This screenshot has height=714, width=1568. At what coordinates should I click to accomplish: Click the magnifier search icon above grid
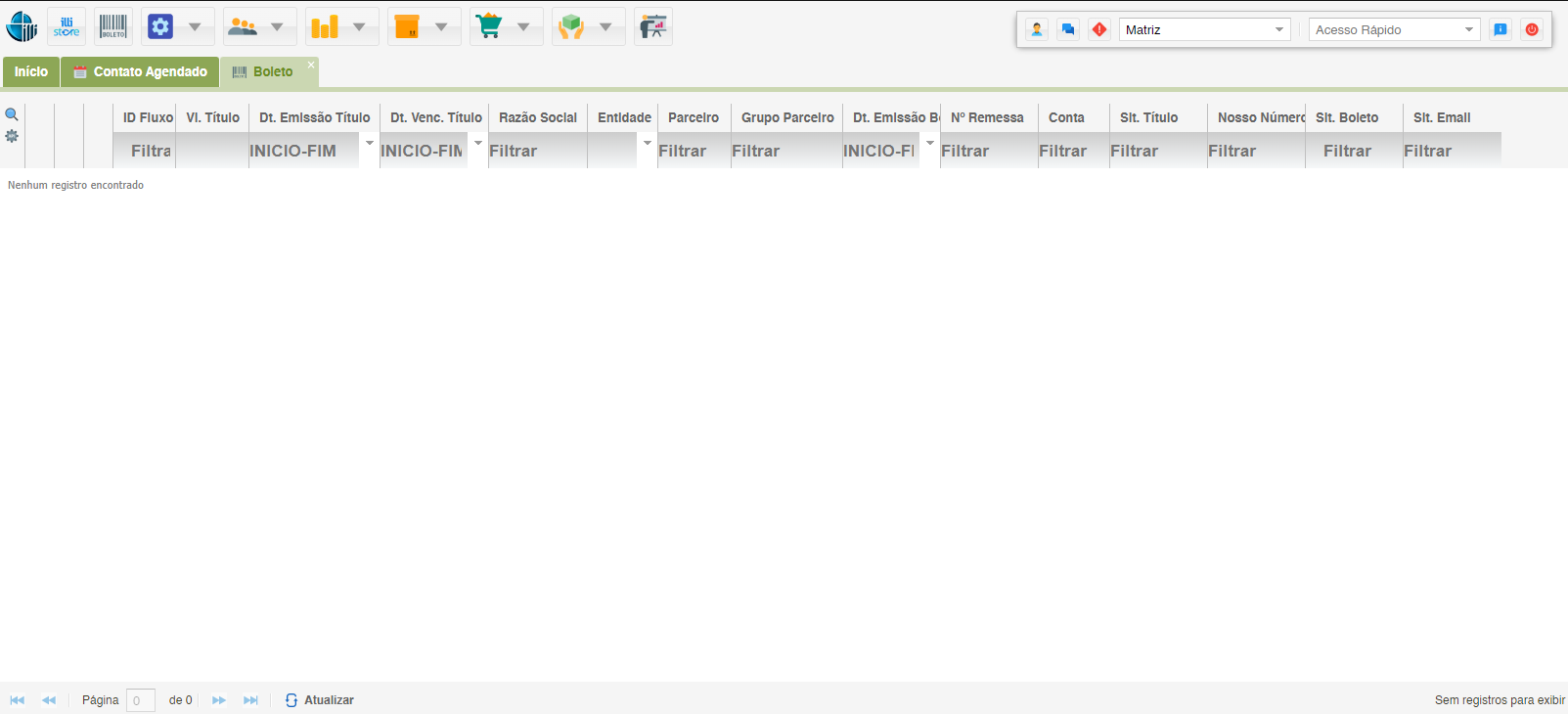12,114
